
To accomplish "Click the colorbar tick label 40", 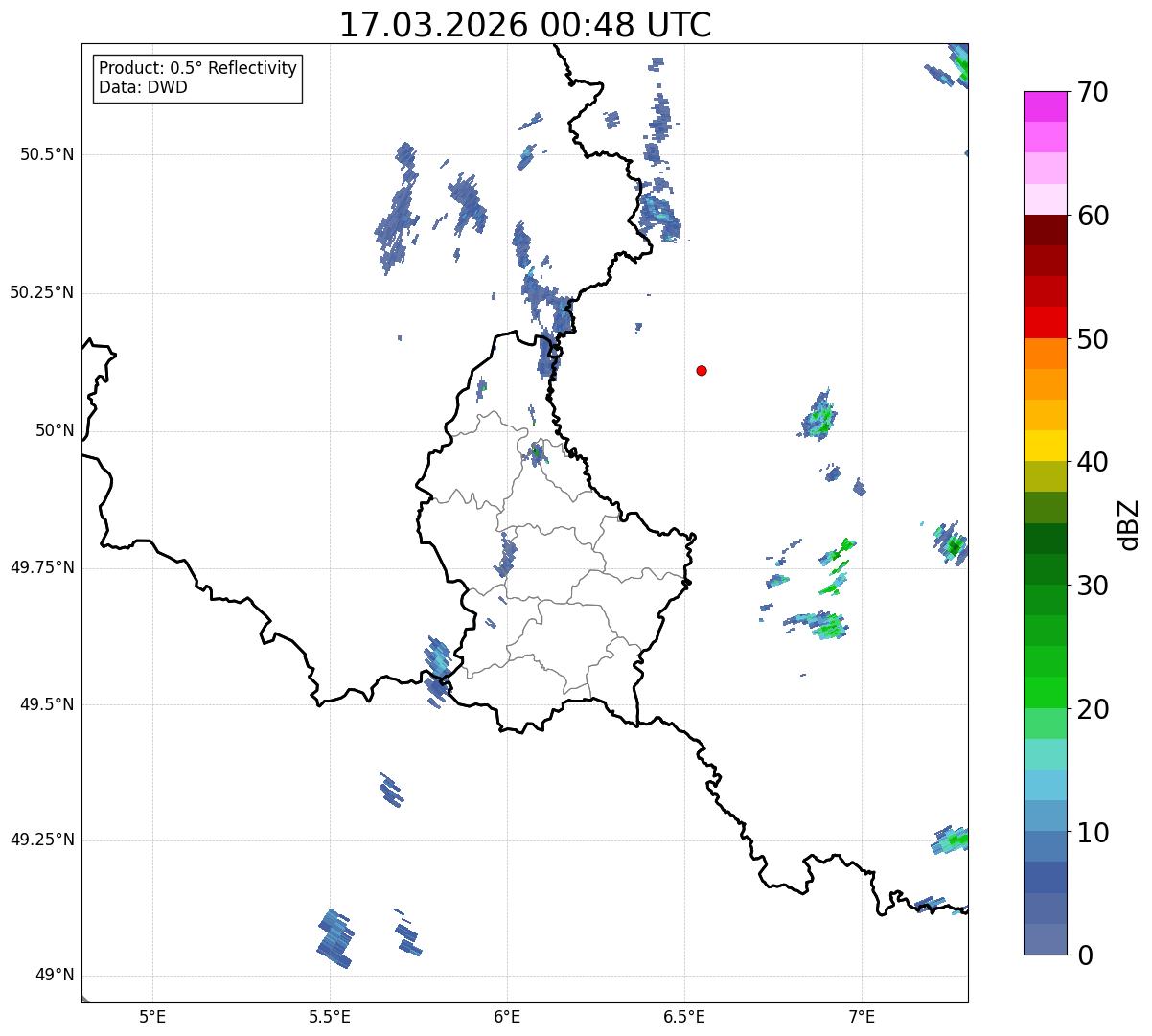I will click(x=1093, y=462).
